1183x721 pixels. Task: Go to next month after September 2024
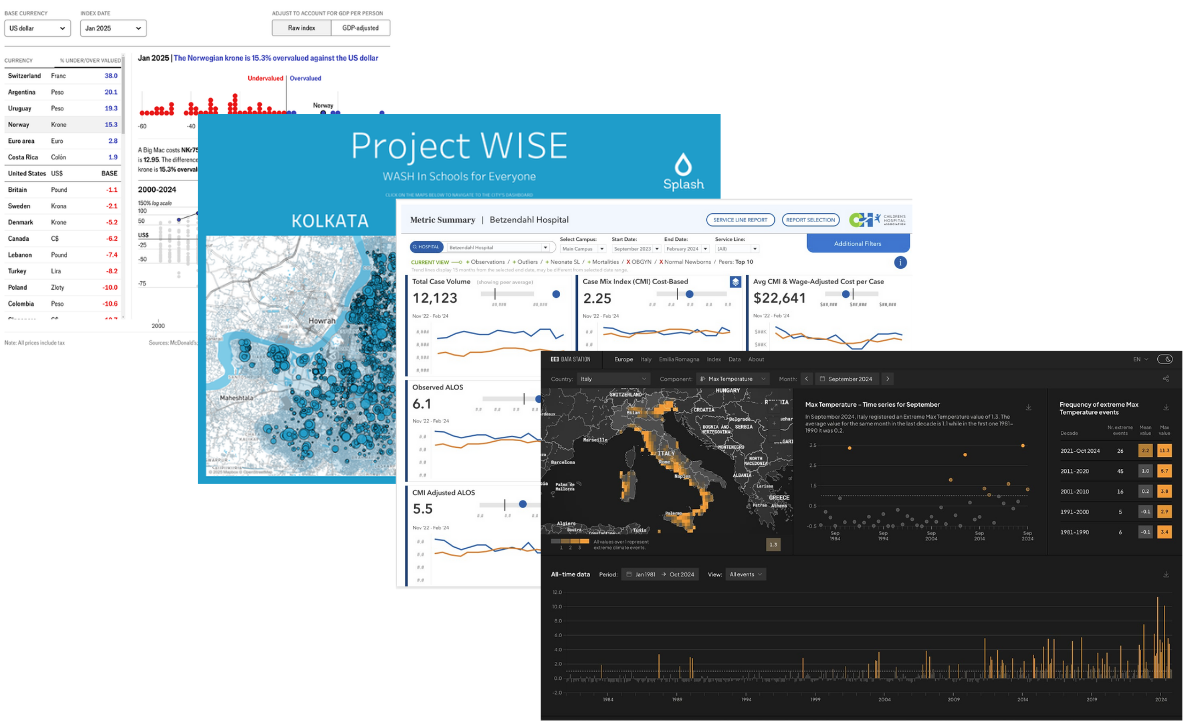point(887,379)
